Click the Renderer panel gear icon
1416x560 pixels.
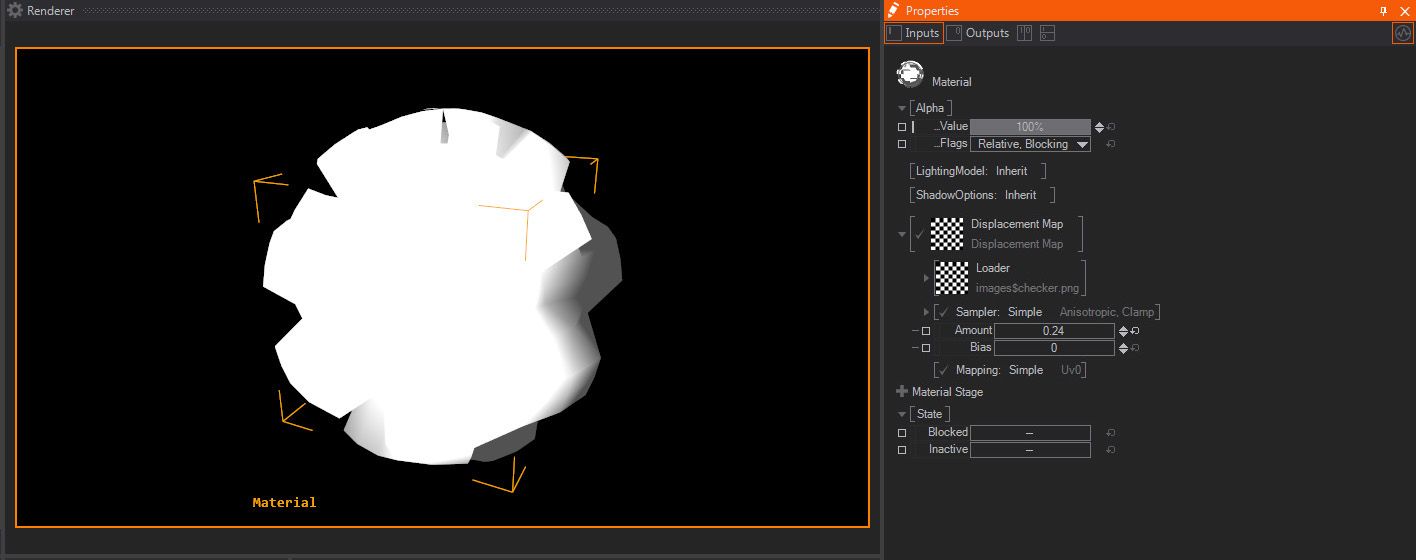click(x=15, y=11)
